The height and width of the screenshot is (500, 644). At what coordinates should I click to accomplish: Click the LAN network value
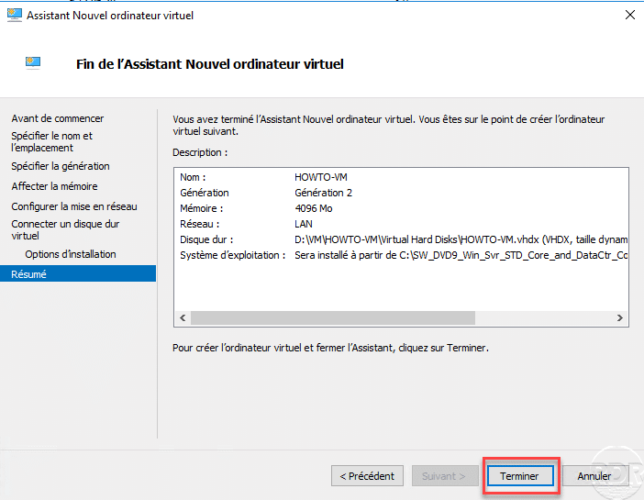pos(304,224)
